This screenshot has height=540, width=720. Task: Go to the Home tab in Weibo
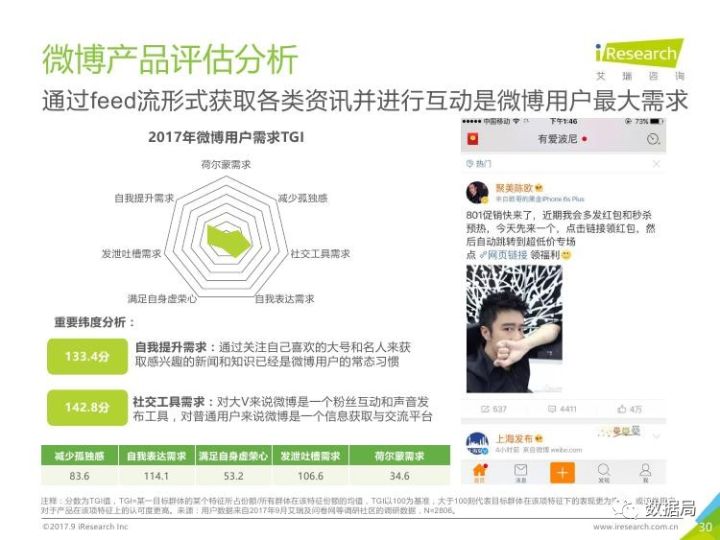coord(480,472)
